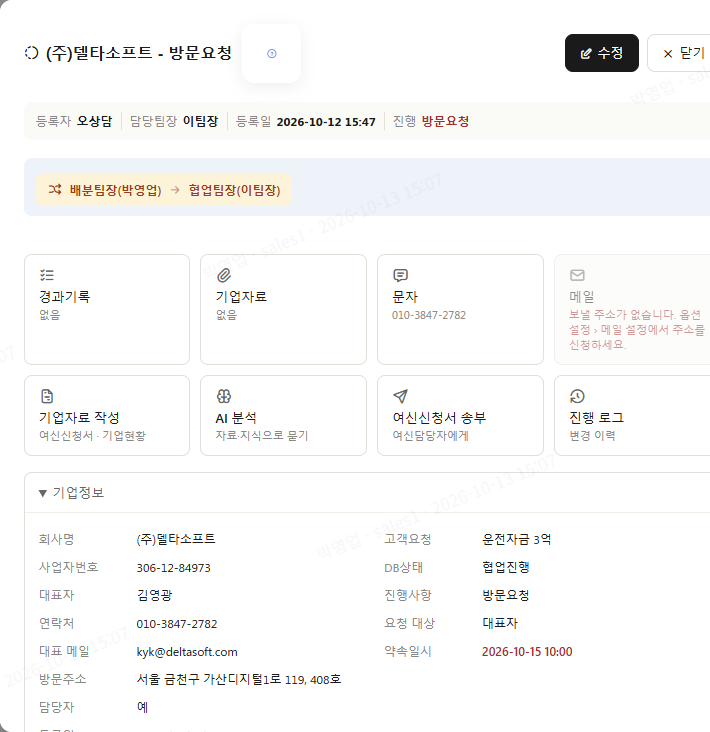Click the red 방문요청 status in header bar

point(445,121)
